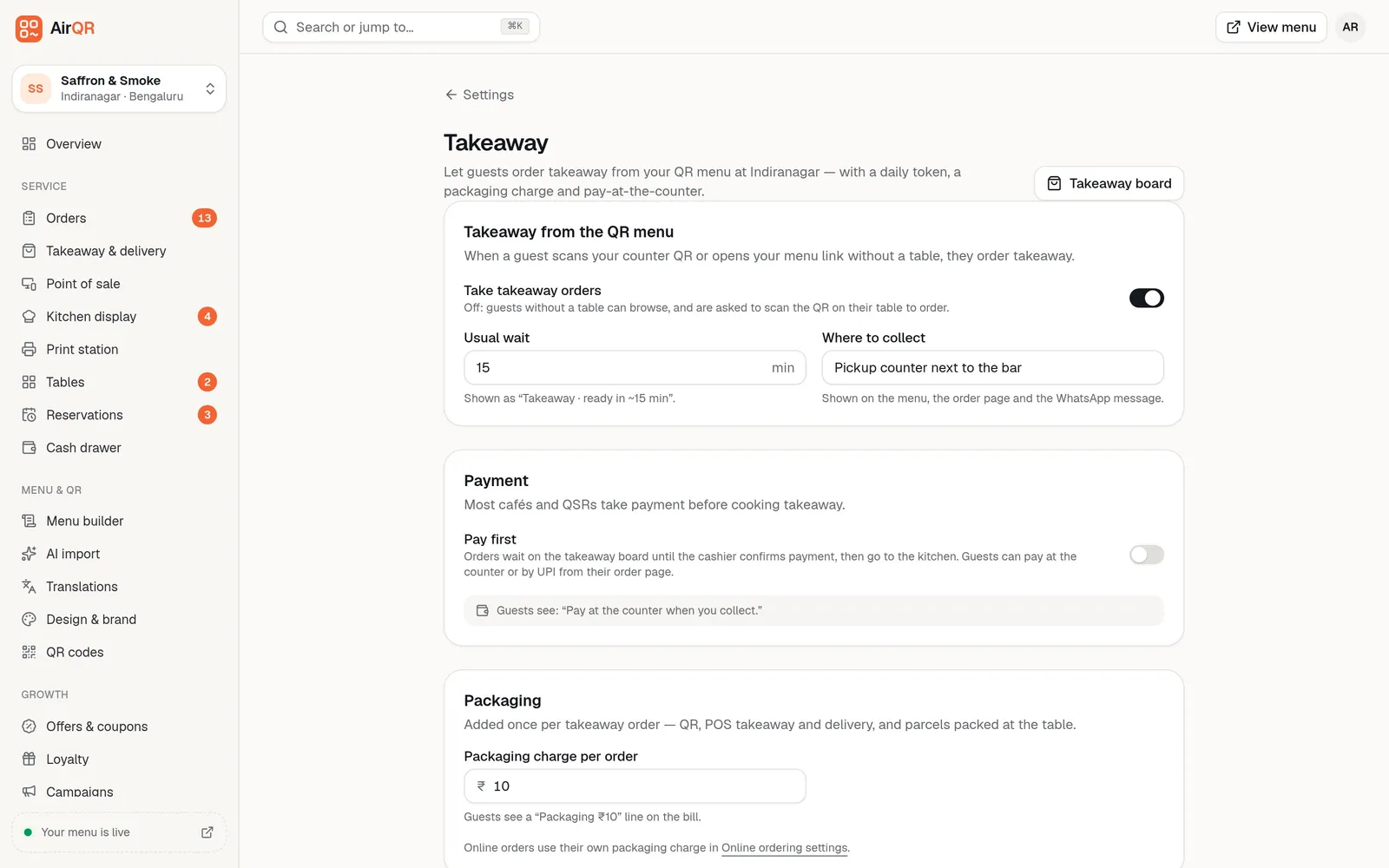Enable the Pay first toggle

pos(1146,555)
